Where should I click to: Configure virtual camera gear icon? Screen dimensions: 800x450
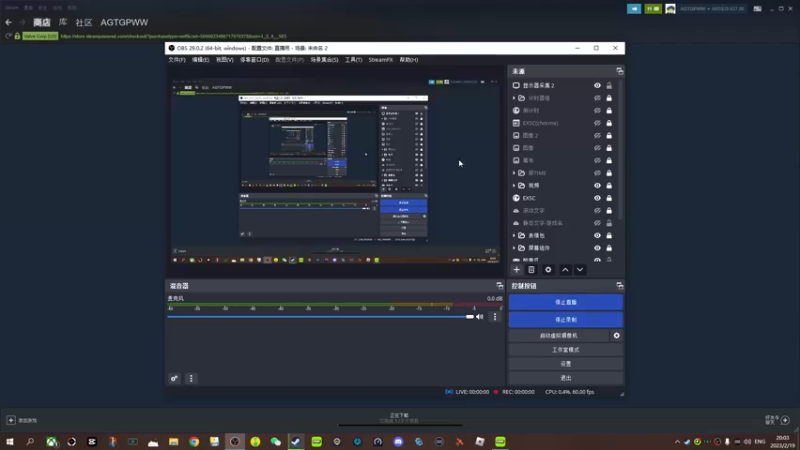pos(616,336)
